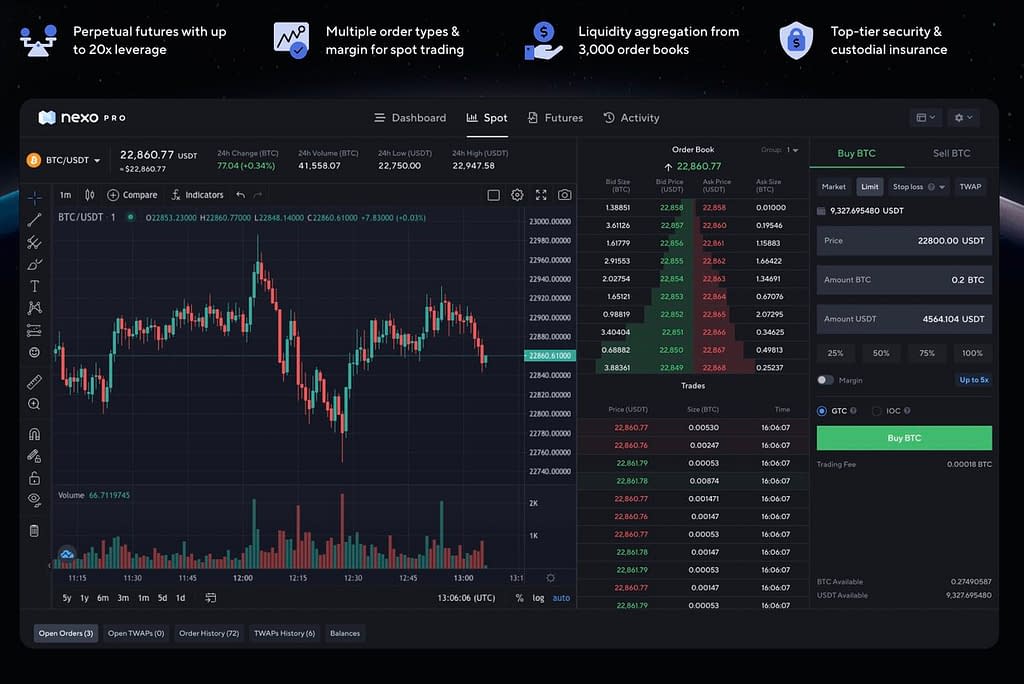Click the Compare symbol button

pos(132,195)
